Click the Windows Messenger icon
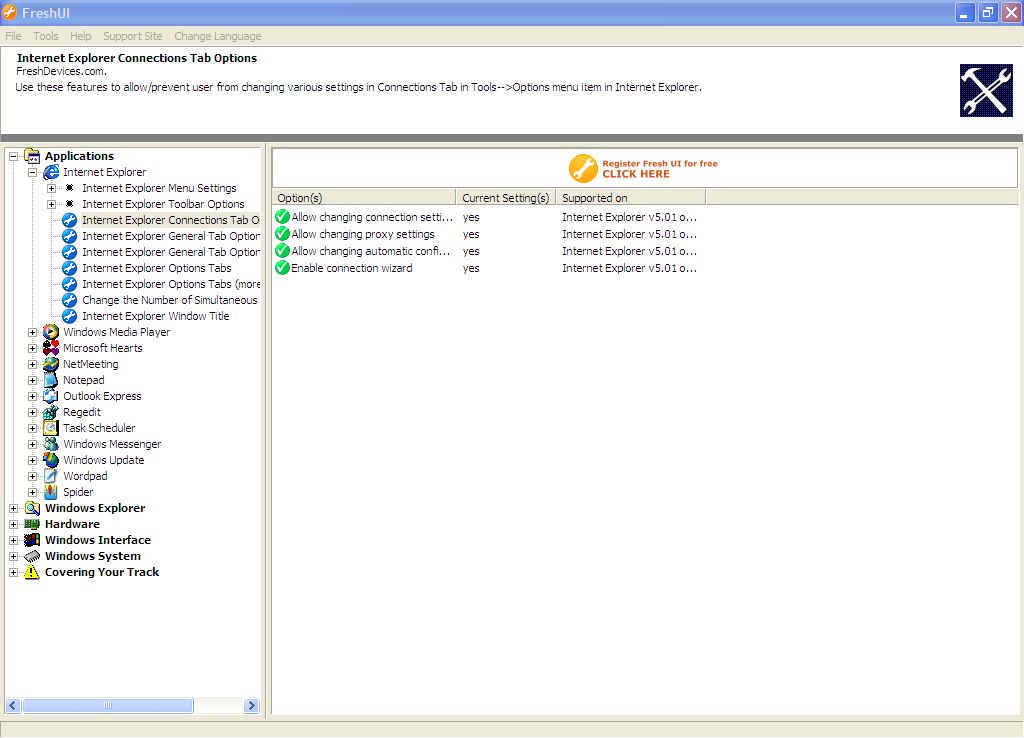Image resolution: width=1024 pixels, height=738 pixels. coord(51,444)
